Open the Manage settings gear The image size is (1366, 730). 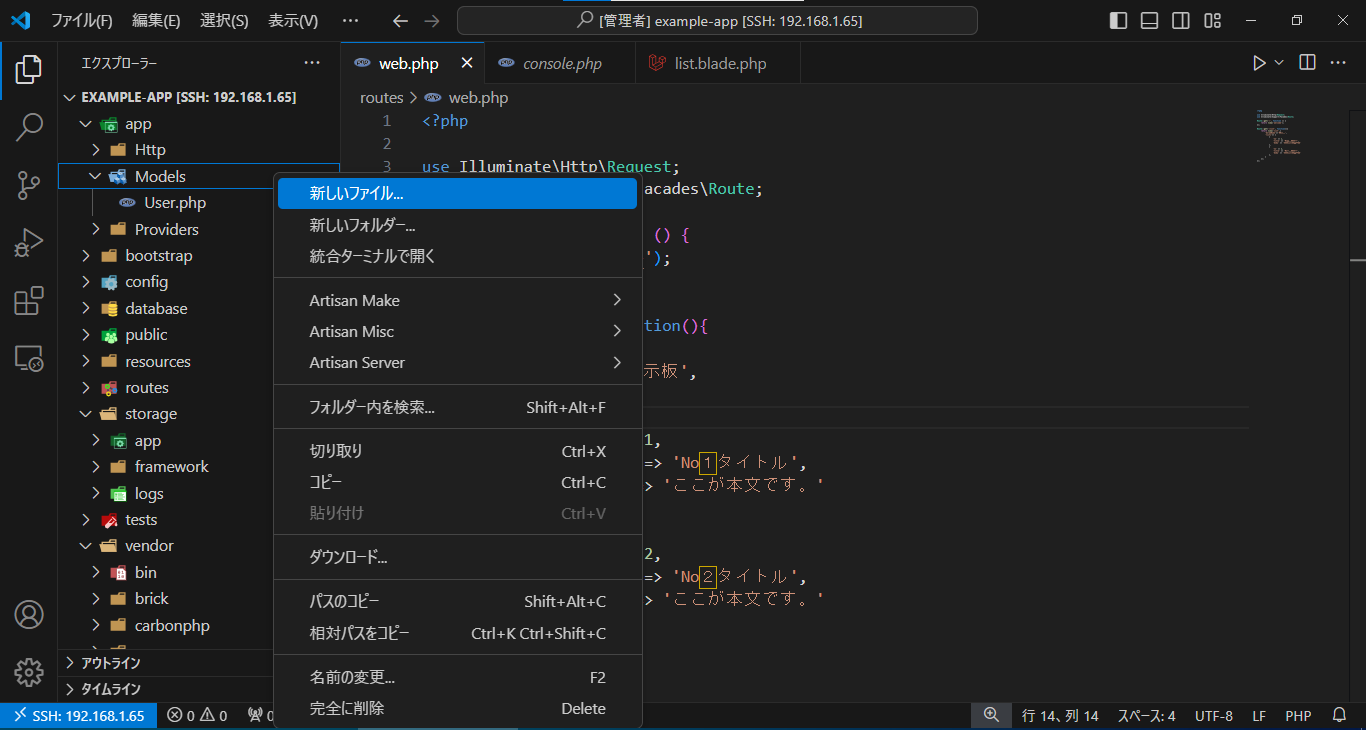coord(29,672)
